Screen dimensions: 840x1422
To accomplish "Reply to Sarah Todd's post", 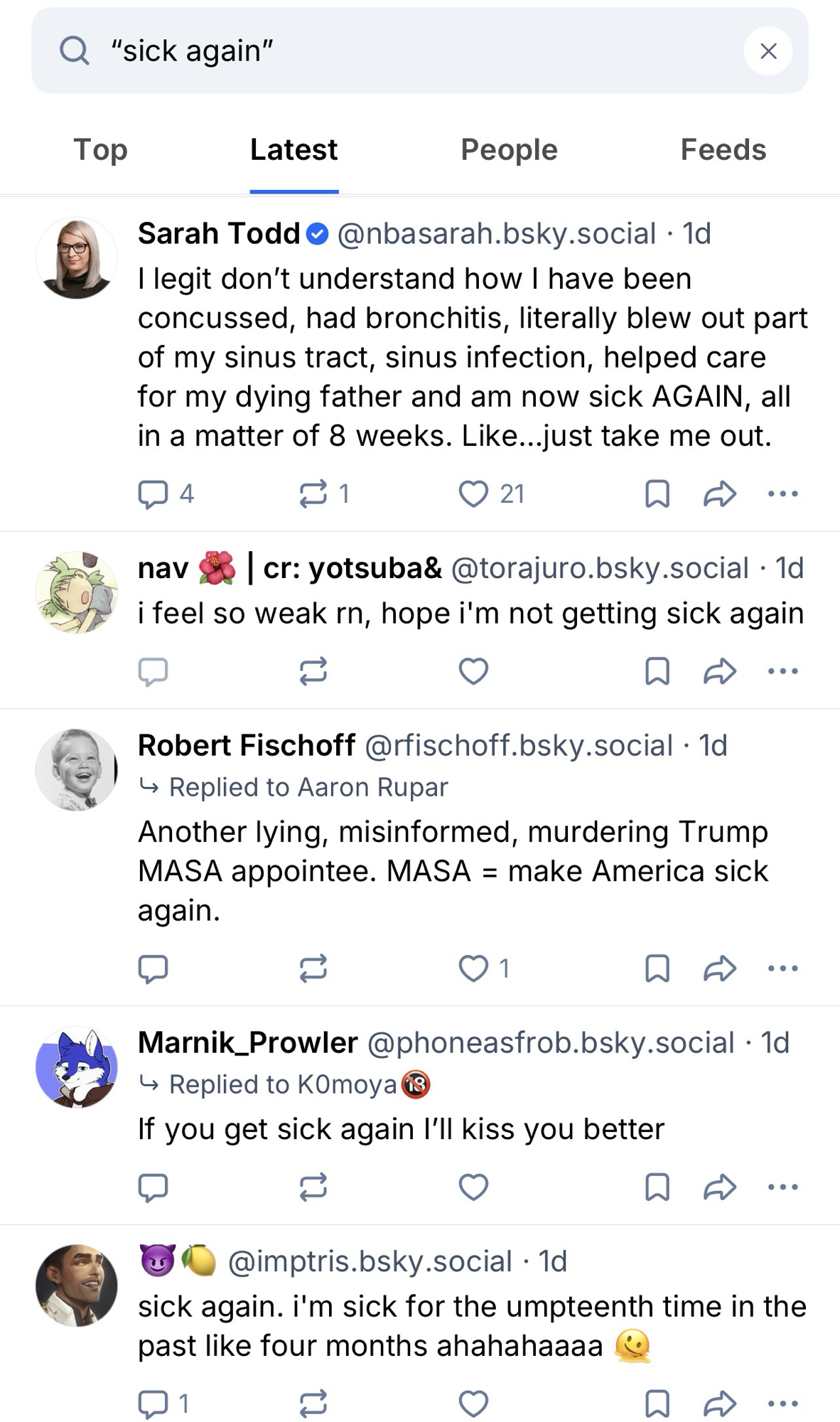I will [x=153, y=493].
